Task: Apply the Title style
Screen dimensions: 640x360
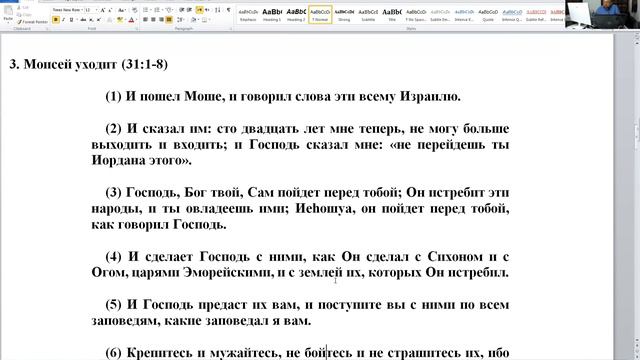Action: pos(392,14)
